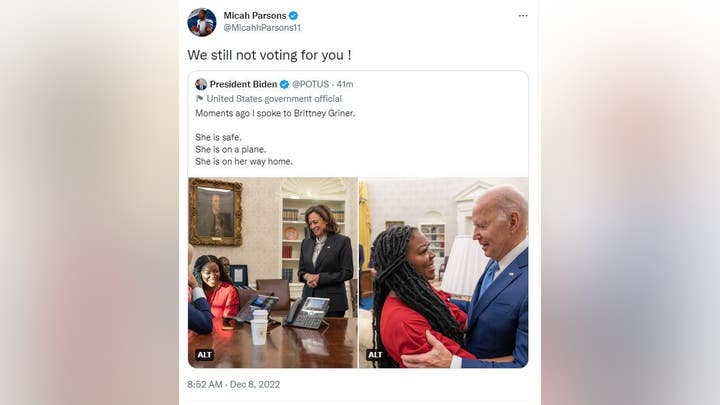Click the verified badge next to President Biden
The height and width of the screenshot is (405, 720).
pos(284,84)
